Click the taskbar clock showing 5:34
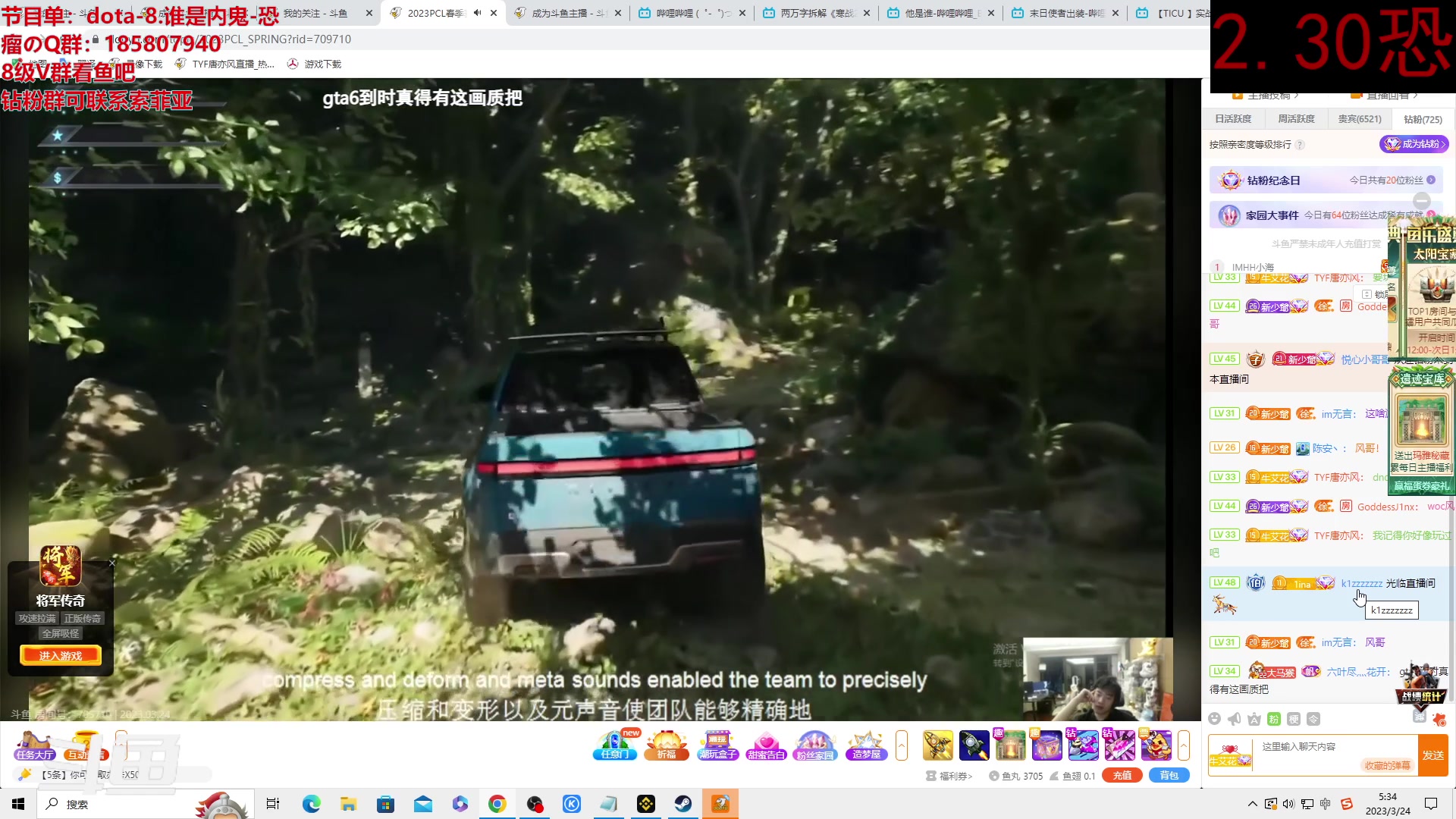The image size is (1456, 819). 1388,804
